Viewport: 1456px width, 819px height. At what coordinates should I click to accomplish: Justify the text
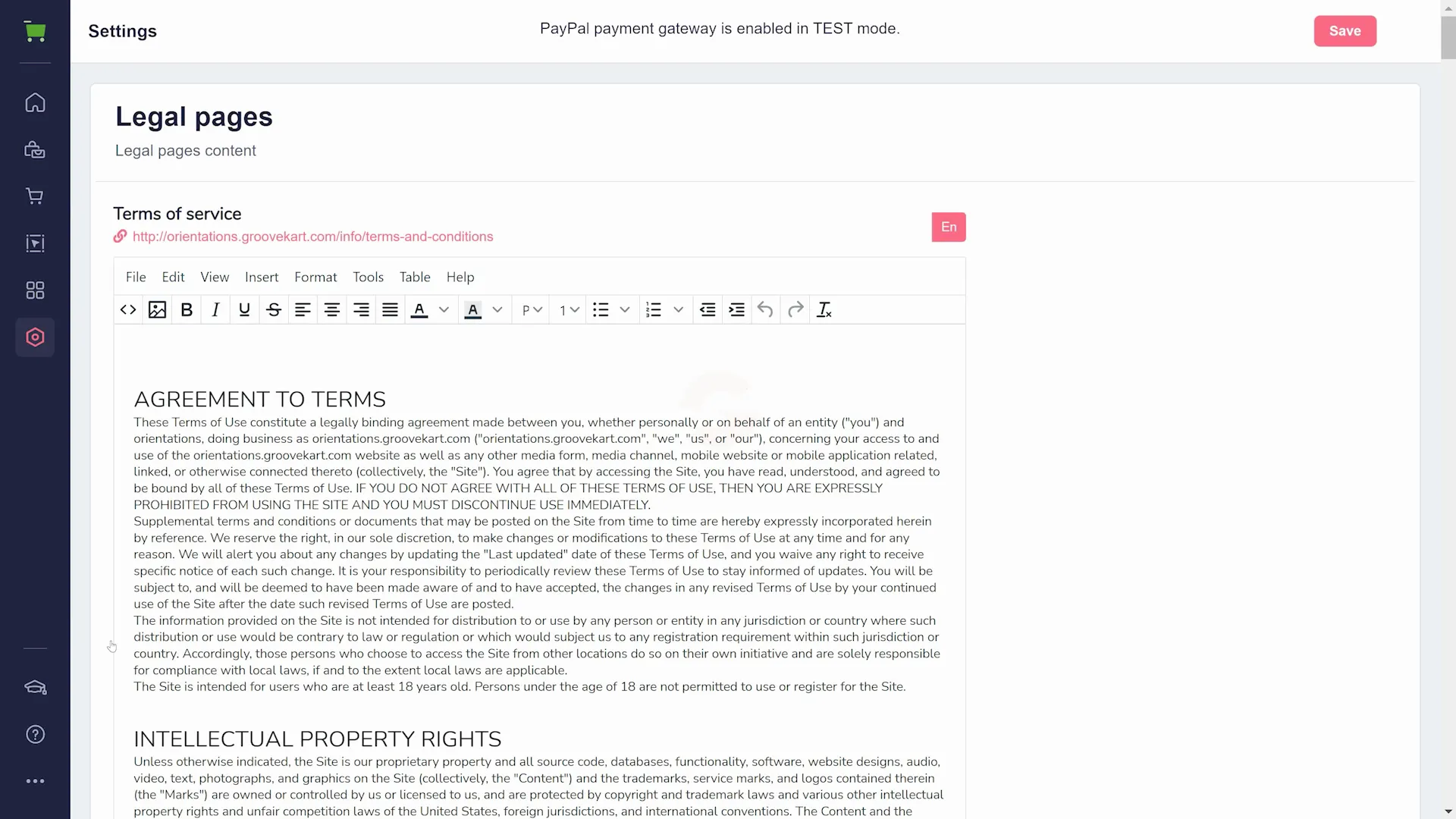coord(390,309)
